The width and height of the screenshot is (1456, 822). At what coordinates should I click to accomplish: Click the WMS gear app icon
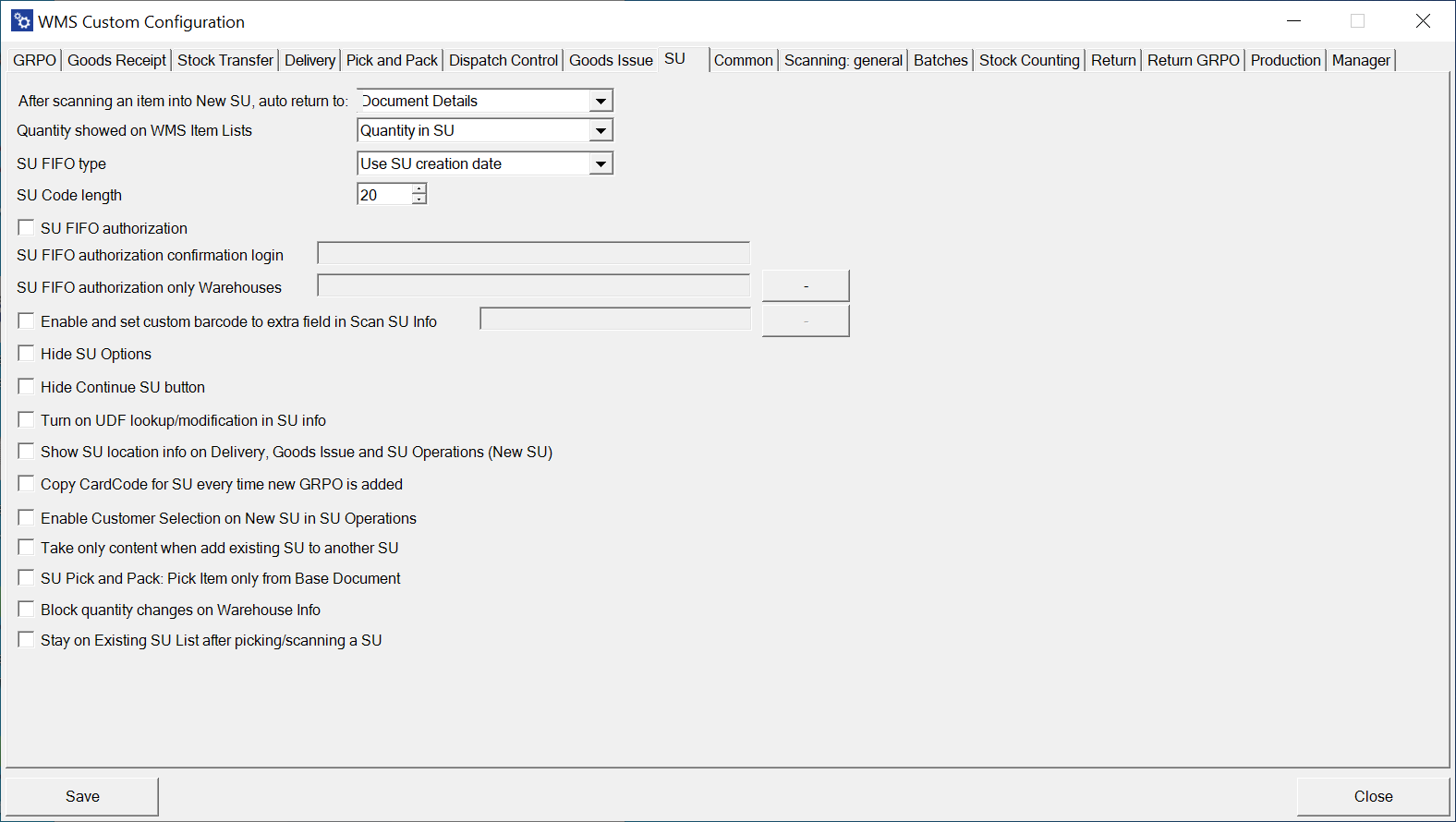[x=21, y=21]
